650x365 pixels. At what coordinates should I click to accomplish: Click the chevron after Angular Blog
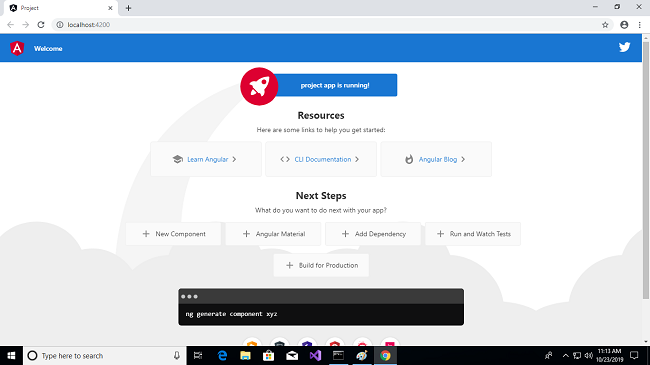coord(463,159)
